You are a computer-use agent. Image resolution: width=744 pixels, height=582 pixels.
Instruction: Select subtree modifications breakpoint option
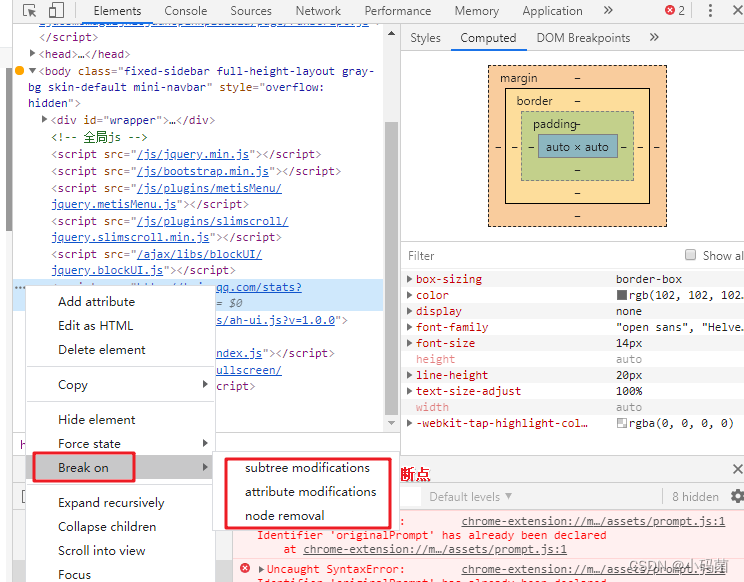307,468
